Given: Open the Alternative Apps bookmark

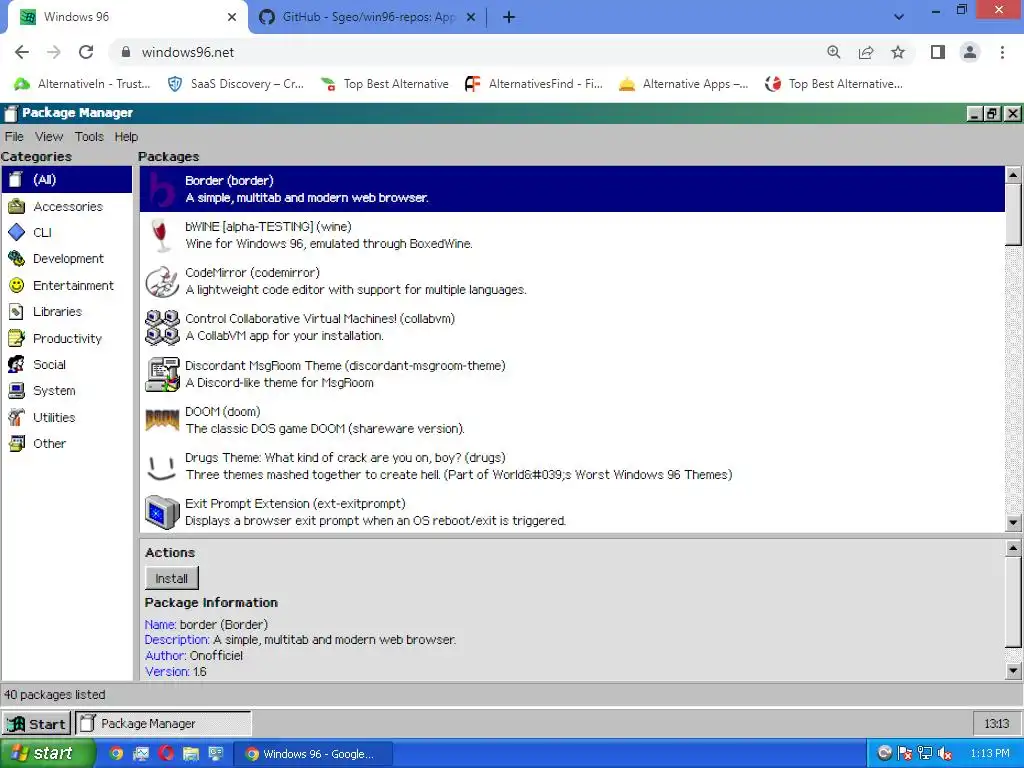Looking at the screenshot, I should (684, 84).
